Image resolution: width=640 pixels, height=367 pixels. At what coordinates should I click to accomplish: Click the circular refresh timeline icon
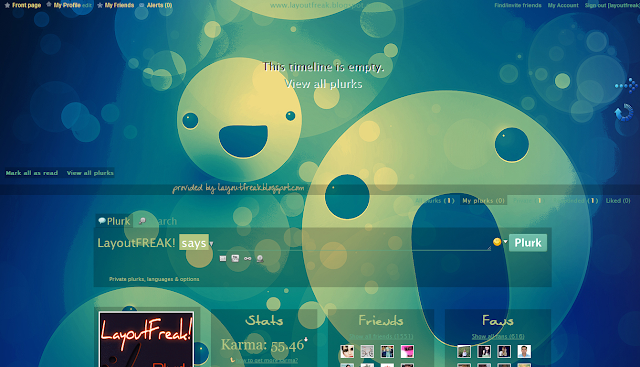(624, 113)
